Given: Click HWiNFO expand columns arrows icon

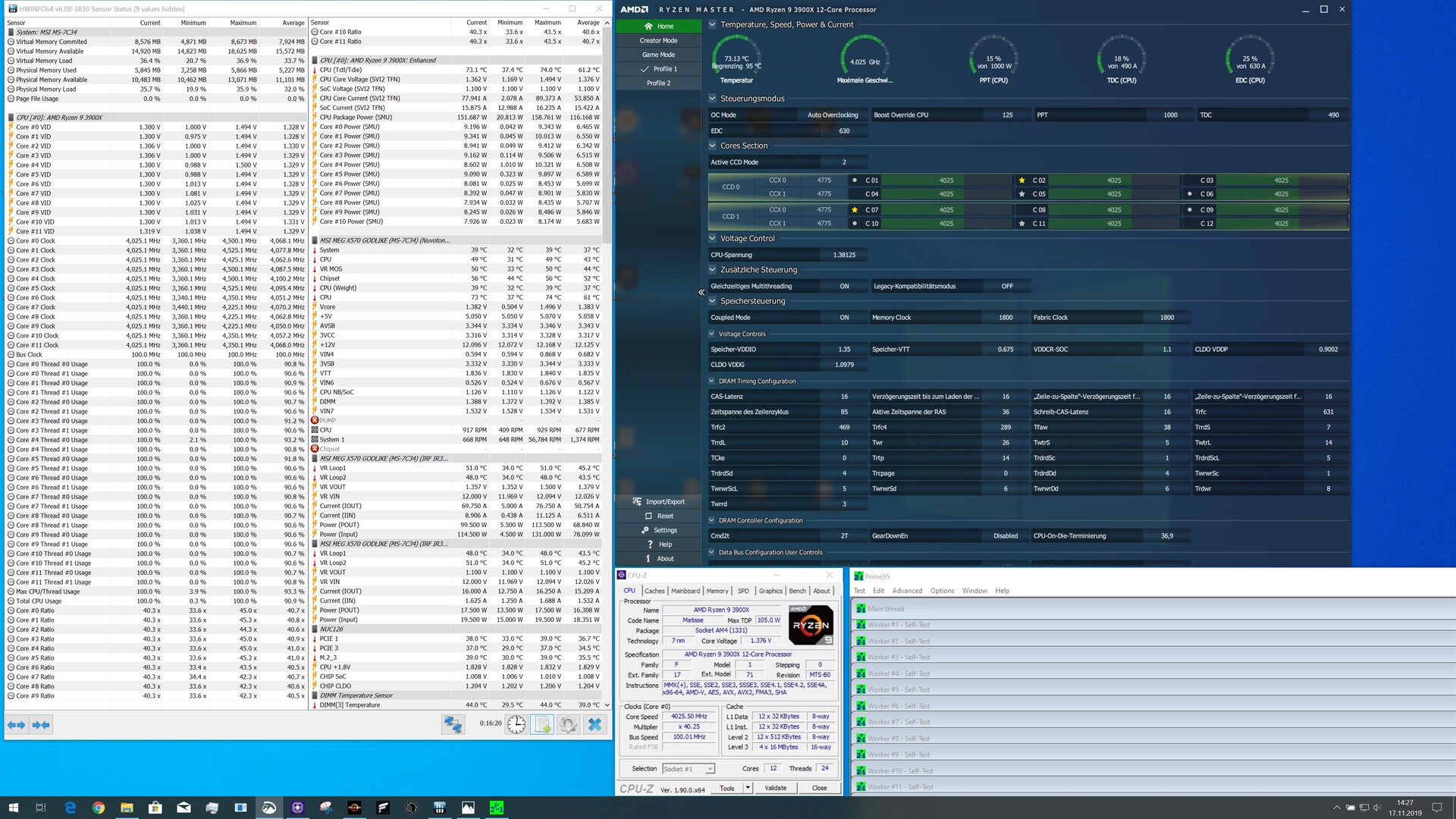Looking at the screenshot, I should 17,725.
